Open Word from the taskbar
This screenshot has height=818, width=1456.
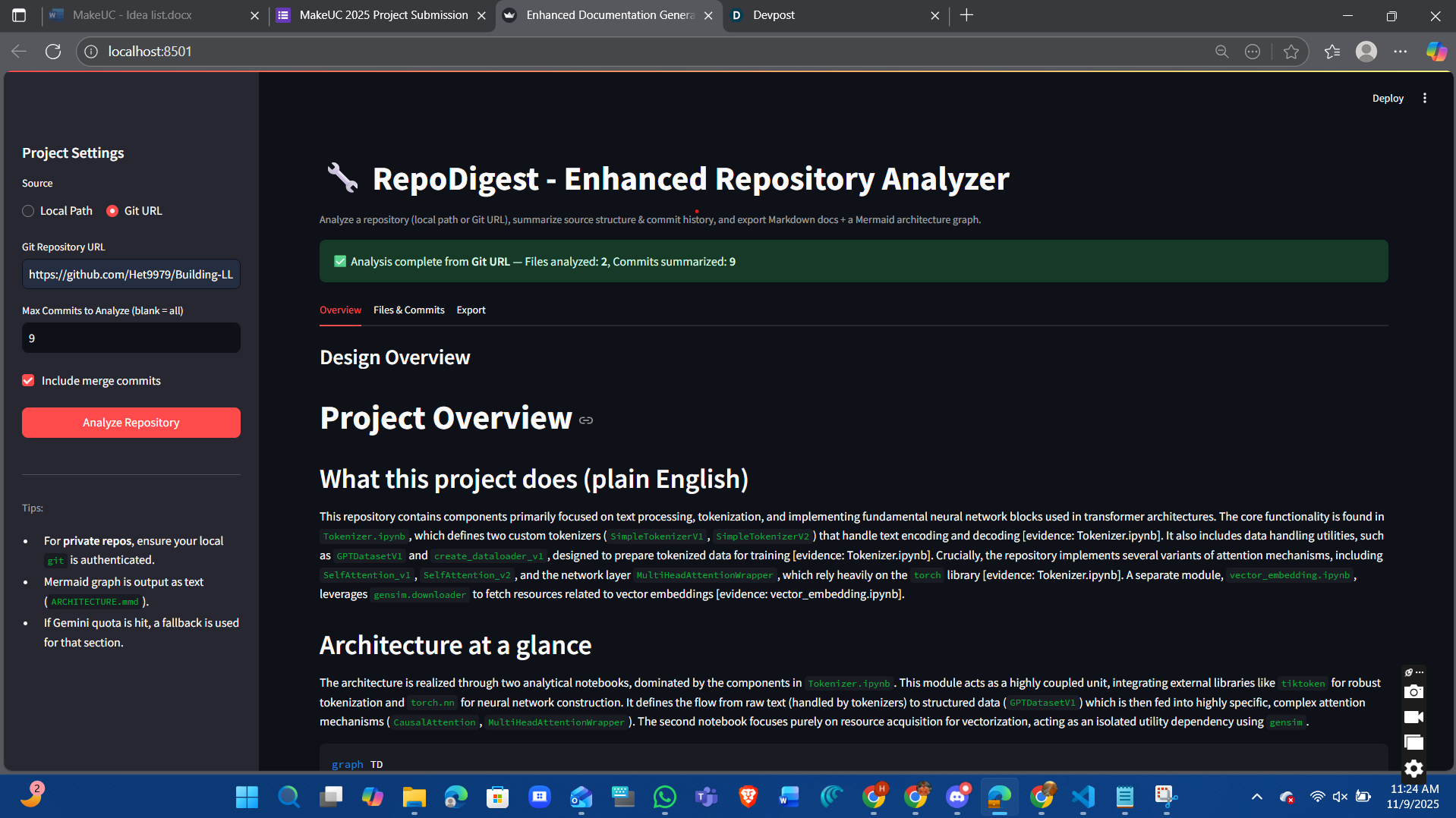(x=789, y=797)
